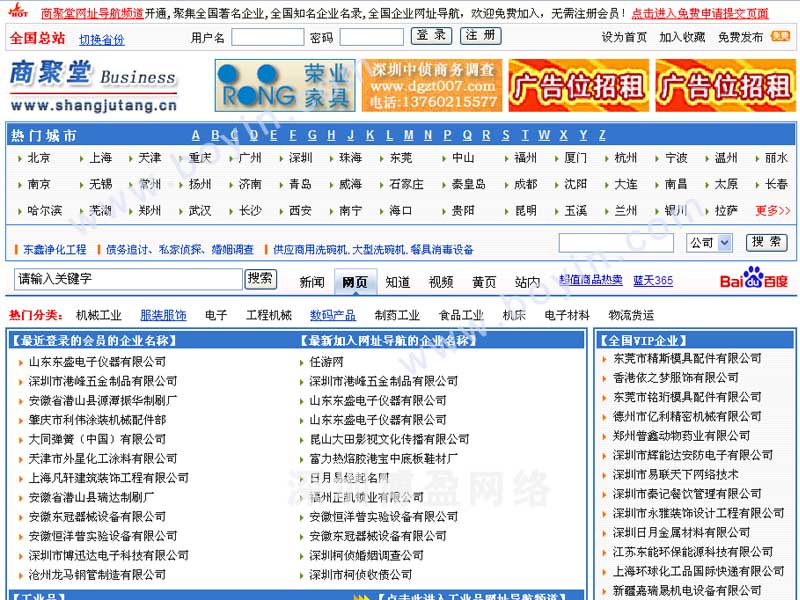Open the 上海 city link
The width and height of the screenshot is (800, 600).
tap(101, 158)
